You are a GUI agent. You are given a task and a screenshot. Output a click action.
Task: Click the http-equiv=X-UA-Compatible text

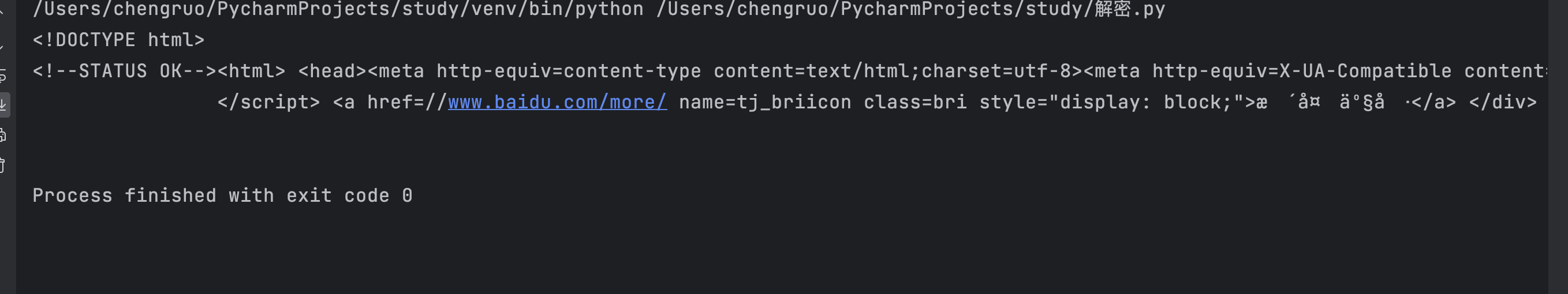1301,71
